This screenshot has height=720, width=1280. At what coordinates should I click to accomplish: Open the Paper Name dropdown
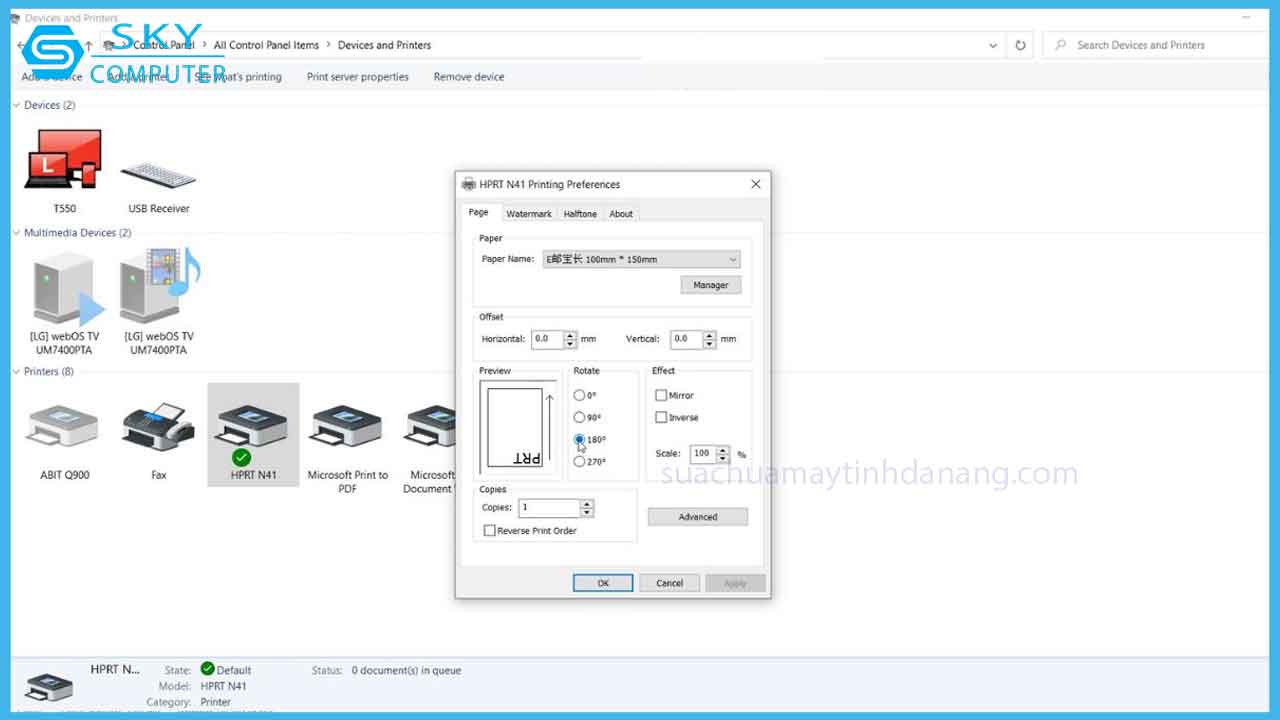tap(641, 260)
